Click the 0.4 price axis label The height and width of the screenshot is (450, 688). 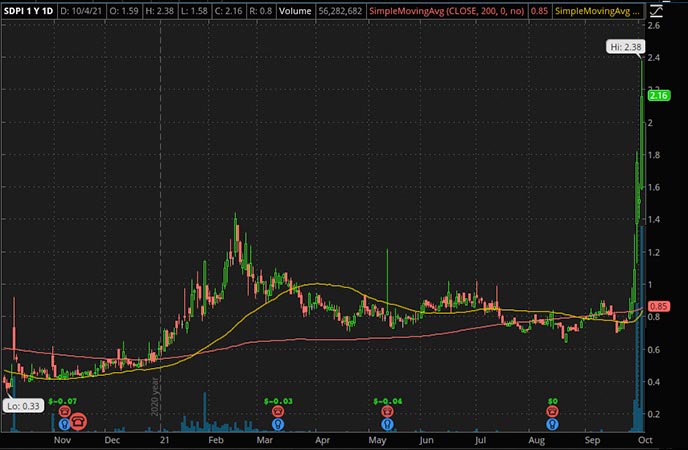653,382
